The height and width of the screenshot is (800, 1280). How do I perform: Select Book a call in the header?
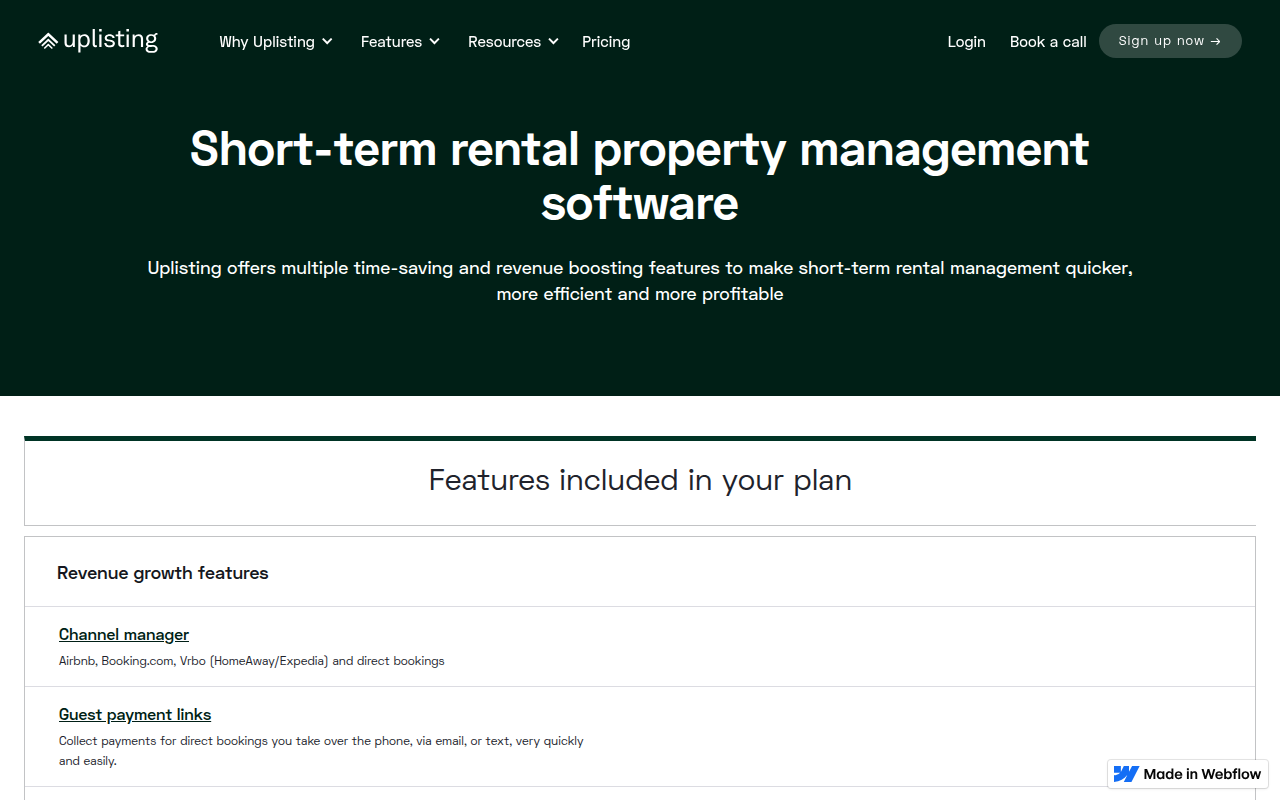coord(1048,42)
